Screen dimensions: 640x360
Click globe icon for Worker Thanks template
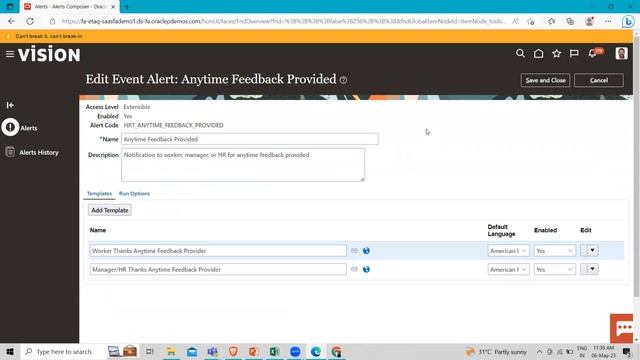click(x=366, y=251)
